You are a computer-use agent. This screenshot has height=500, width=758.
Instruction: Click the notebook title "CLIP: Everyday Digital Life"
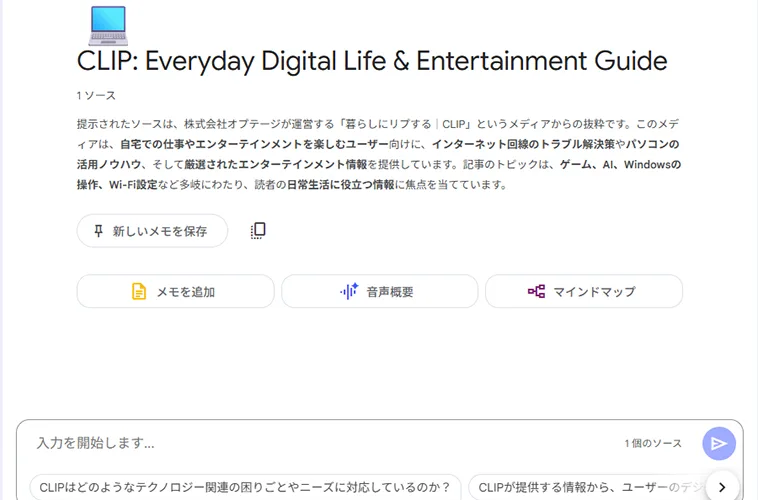click(x=371, y=61)
